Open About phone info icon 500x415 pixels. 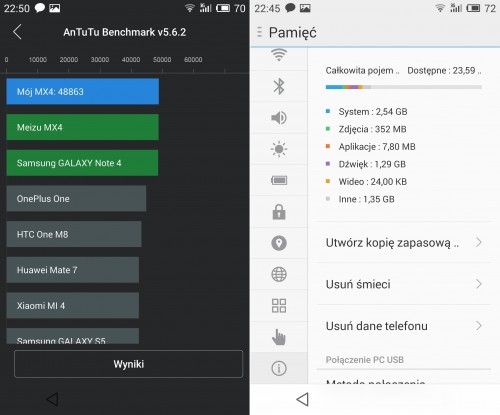[279, 368]
